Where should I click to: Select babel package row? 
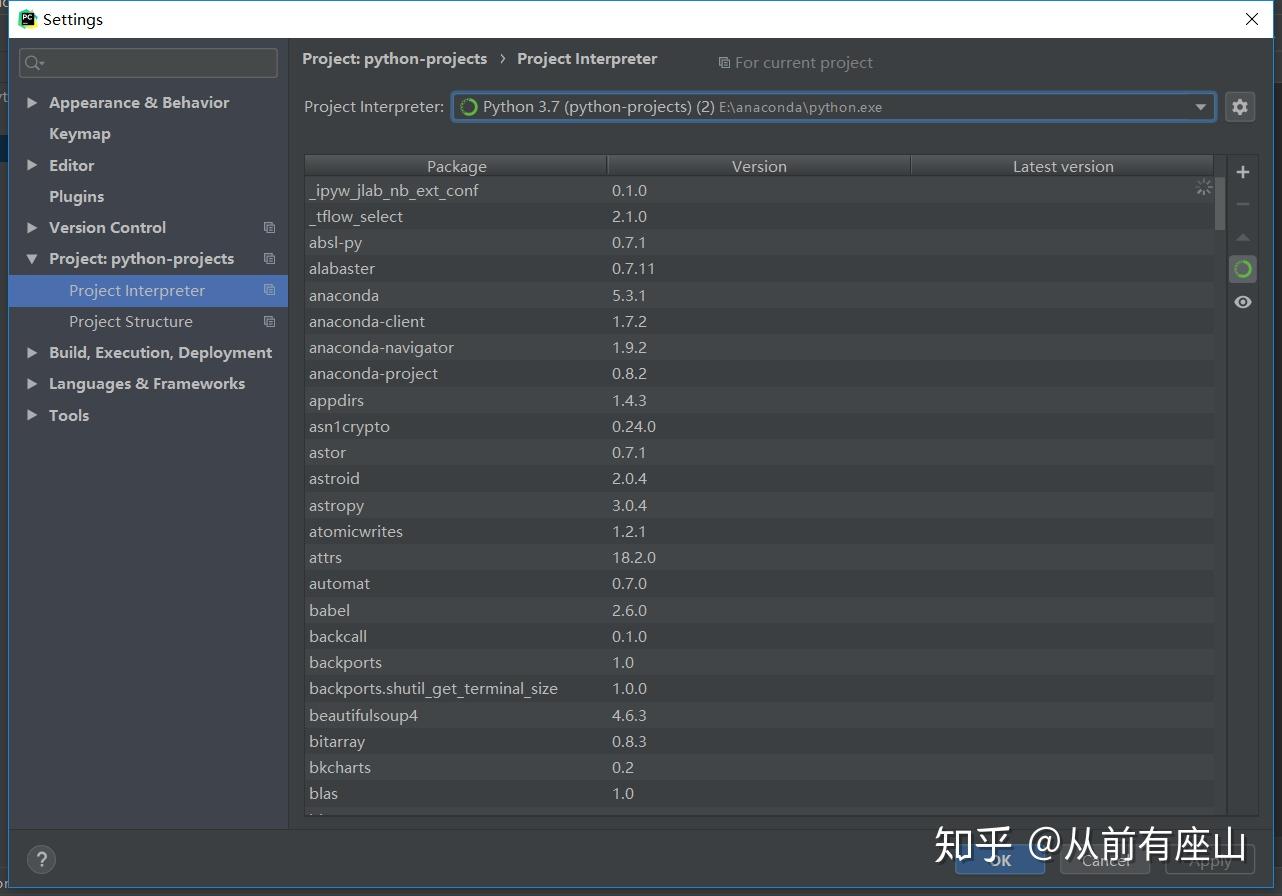(x=759, y=610)
